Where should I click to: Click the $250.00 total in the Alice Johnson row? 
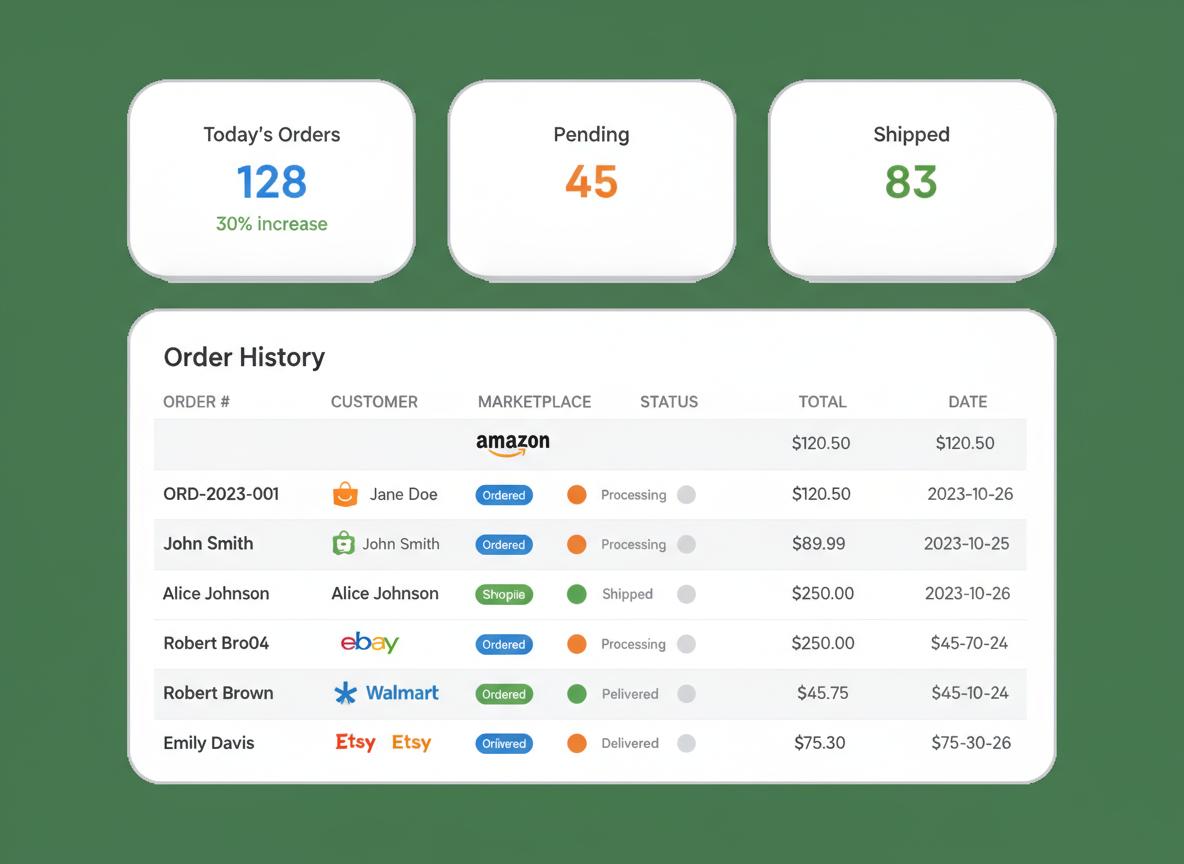(822, 594)
